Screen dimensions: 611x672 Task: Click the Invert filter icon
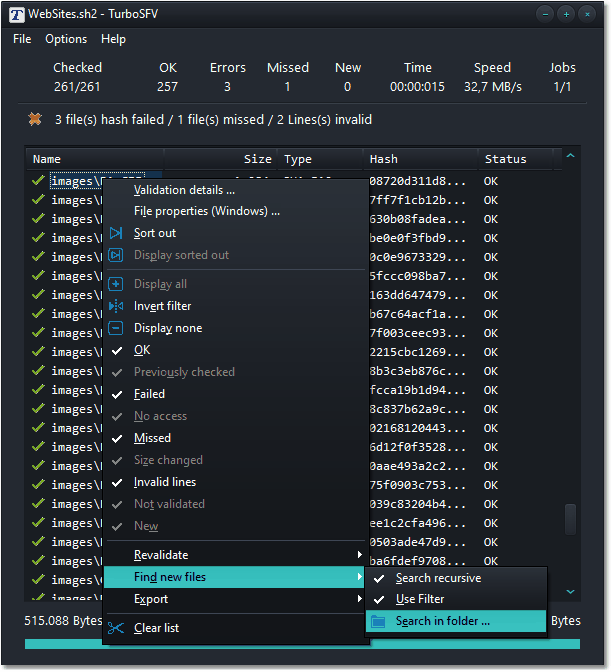(x=116, y=306)
